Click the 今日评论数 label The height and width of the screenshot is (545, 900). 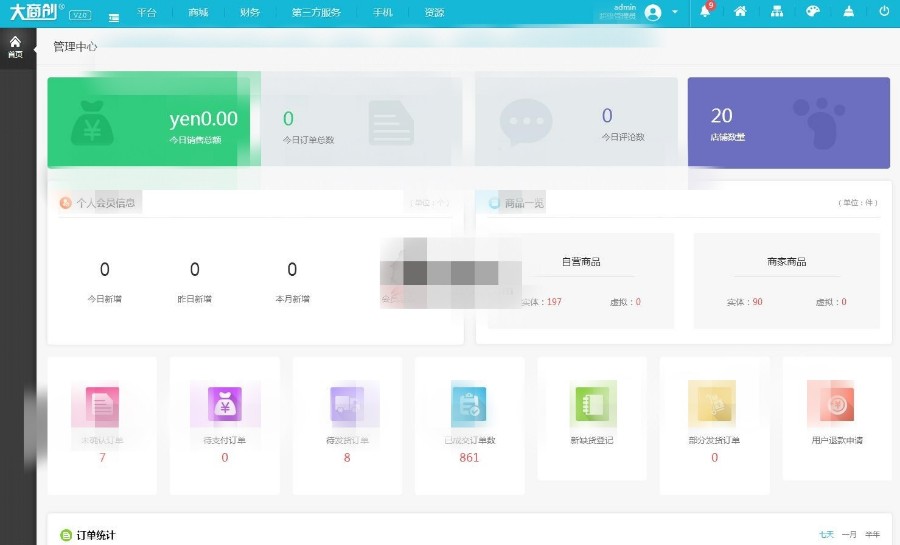623,137
